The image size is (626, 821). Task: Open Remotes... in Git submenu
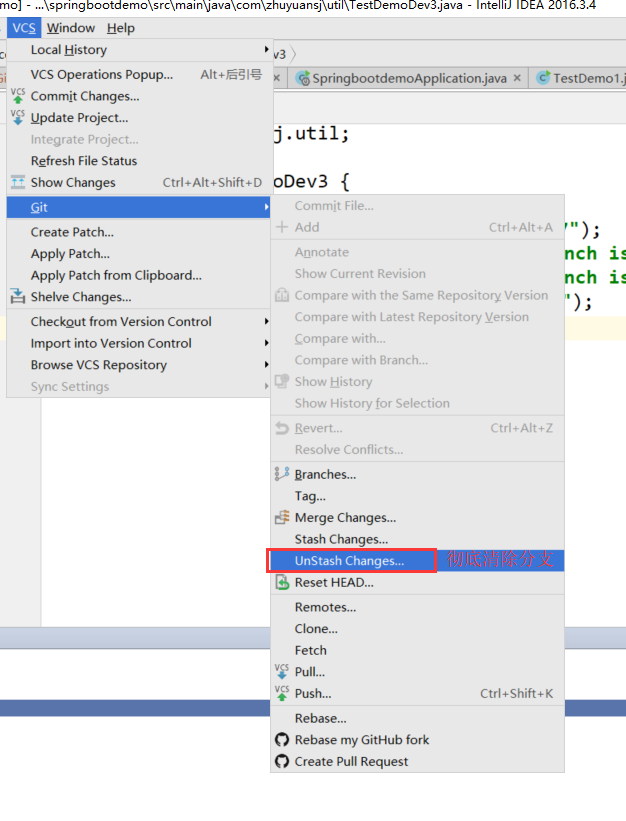(x=417, y=607)
